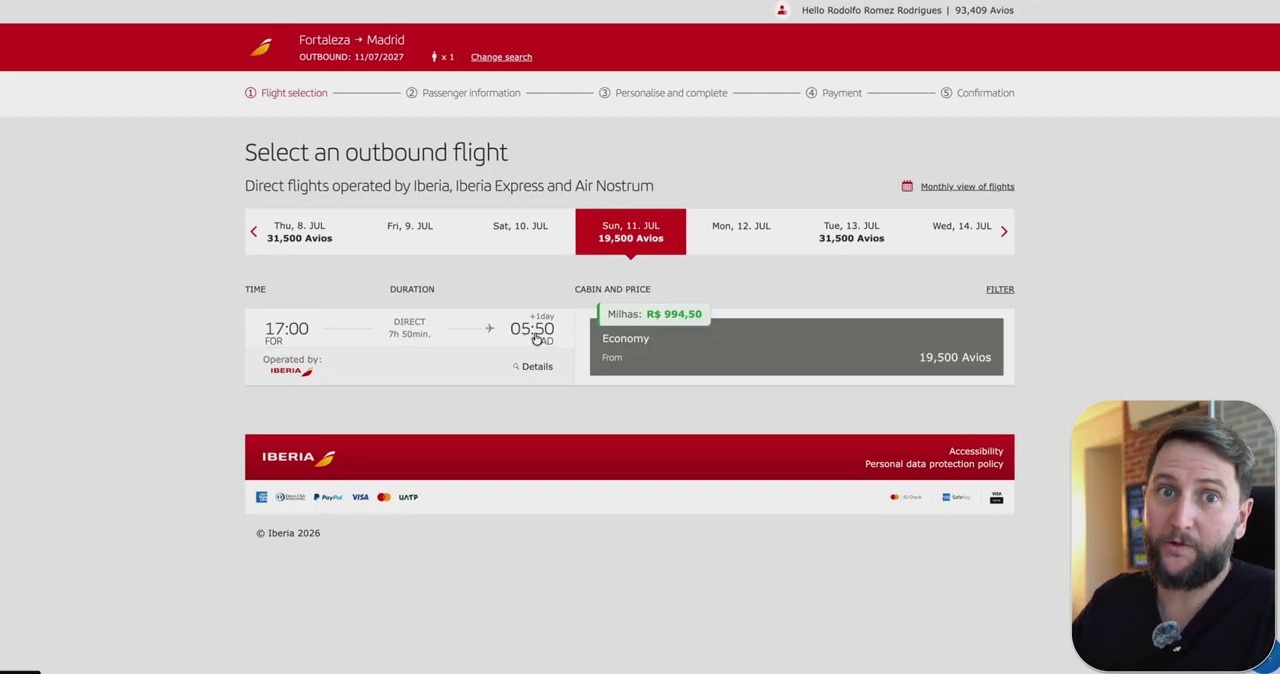Image resolution: width=1280 pixels, height=674 pixels.
Task: Click the Iberia operator logo under Operated by
Action: click(x=291, y=371)
